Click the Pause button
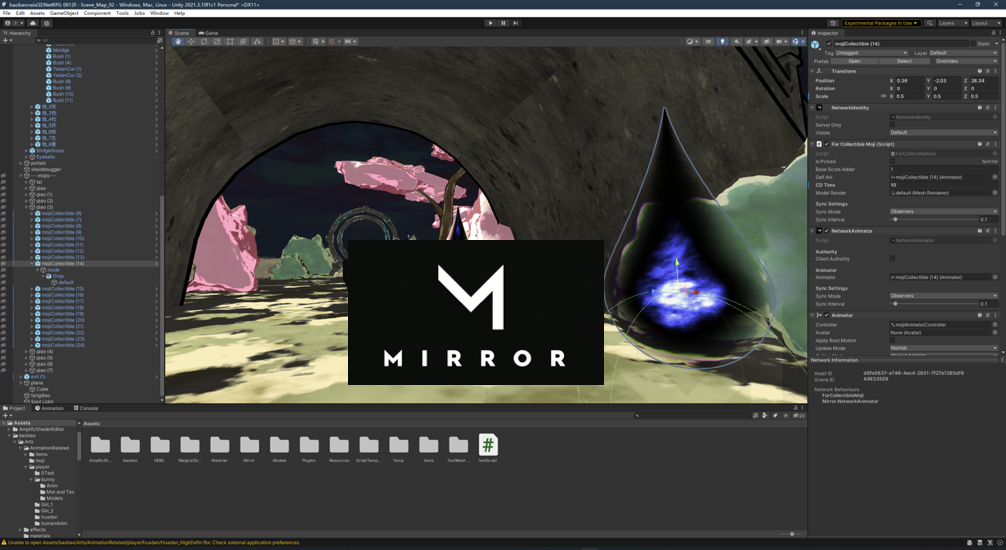1006x550 pixels. coord(503,23)
